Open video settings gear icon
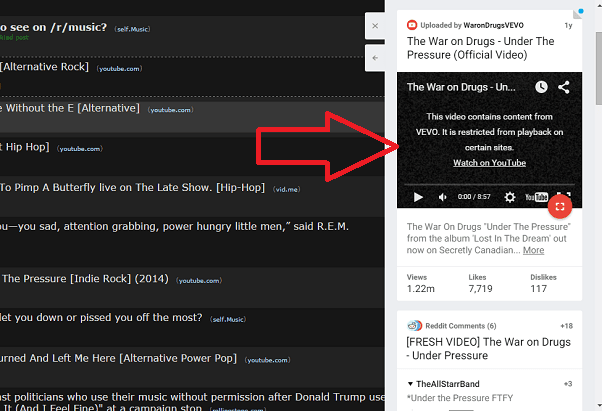The width and height of the screenshot is (602, 411). (x=509, y=197)
